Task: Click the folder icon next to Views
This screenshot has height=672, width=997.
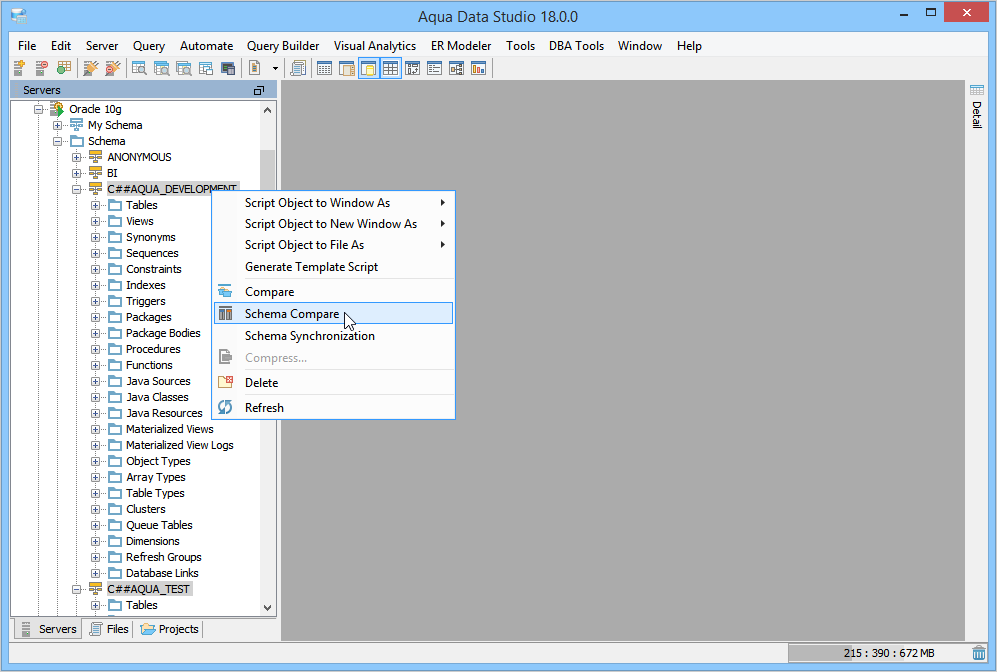Action: click(115, 221)
